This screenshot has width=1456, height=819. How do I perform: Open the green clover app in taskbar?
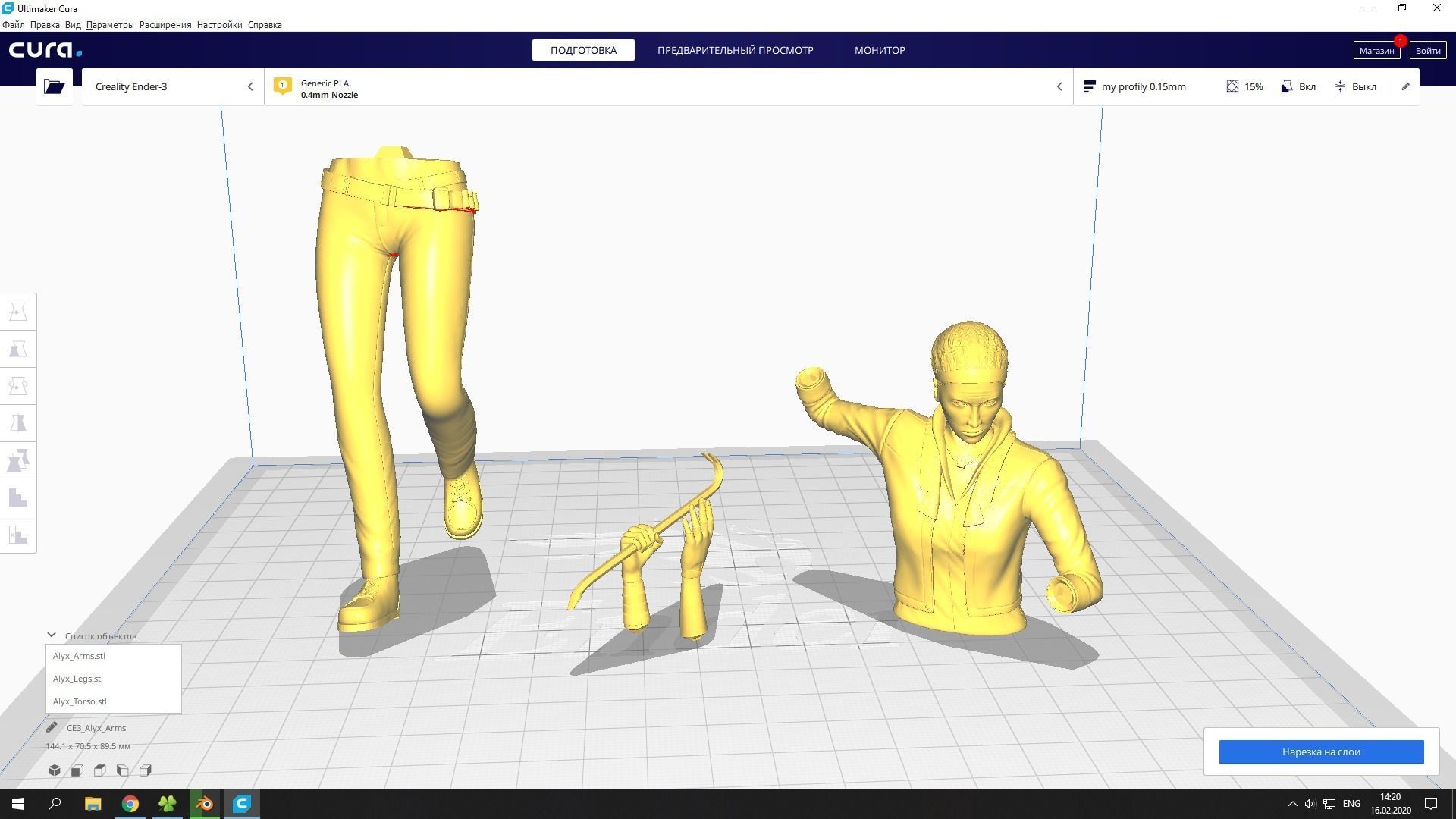tap(168, 804)
